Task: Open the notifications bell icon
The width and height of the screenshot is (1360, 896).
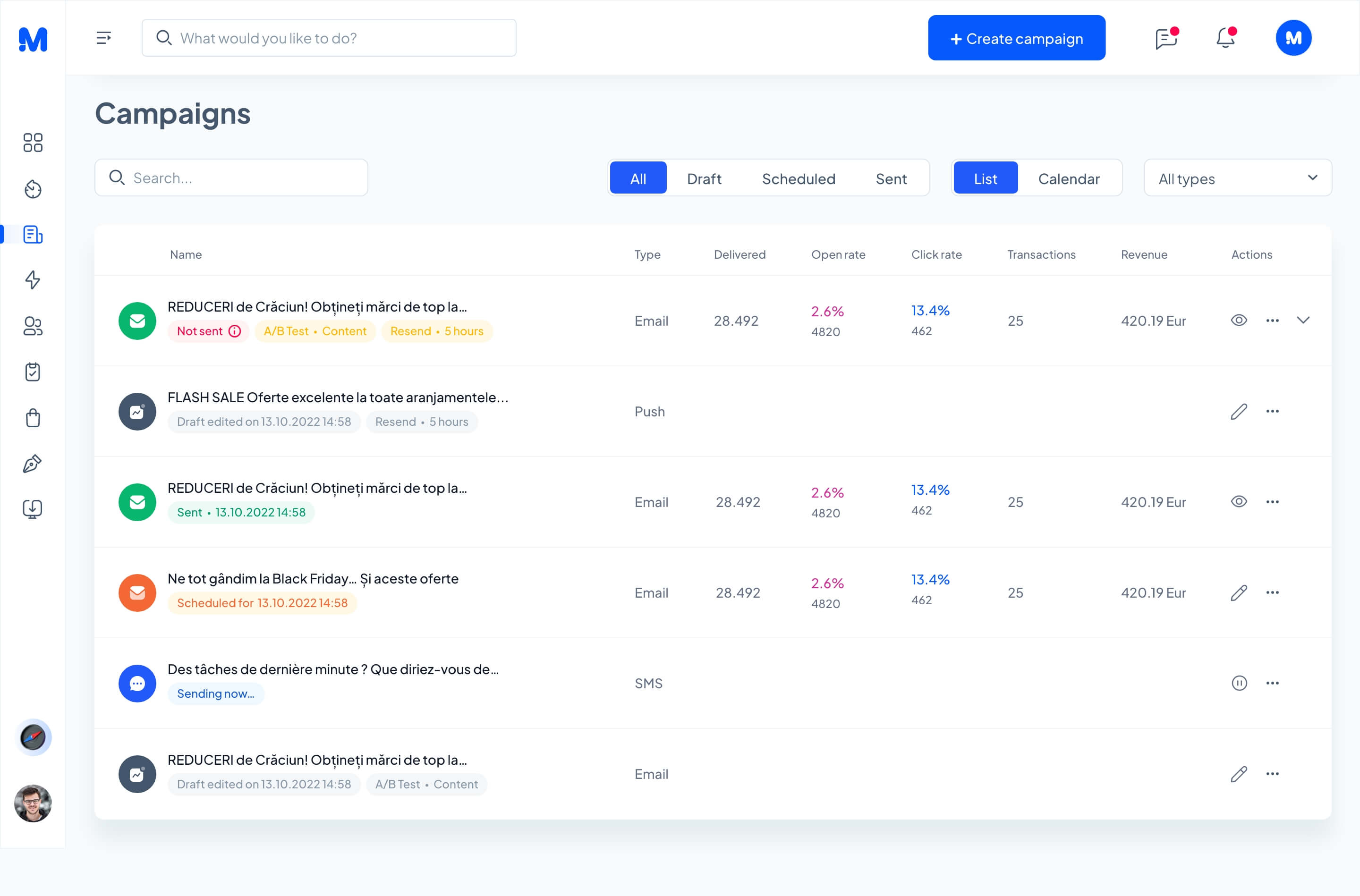Action: (x=1226, y=38)
